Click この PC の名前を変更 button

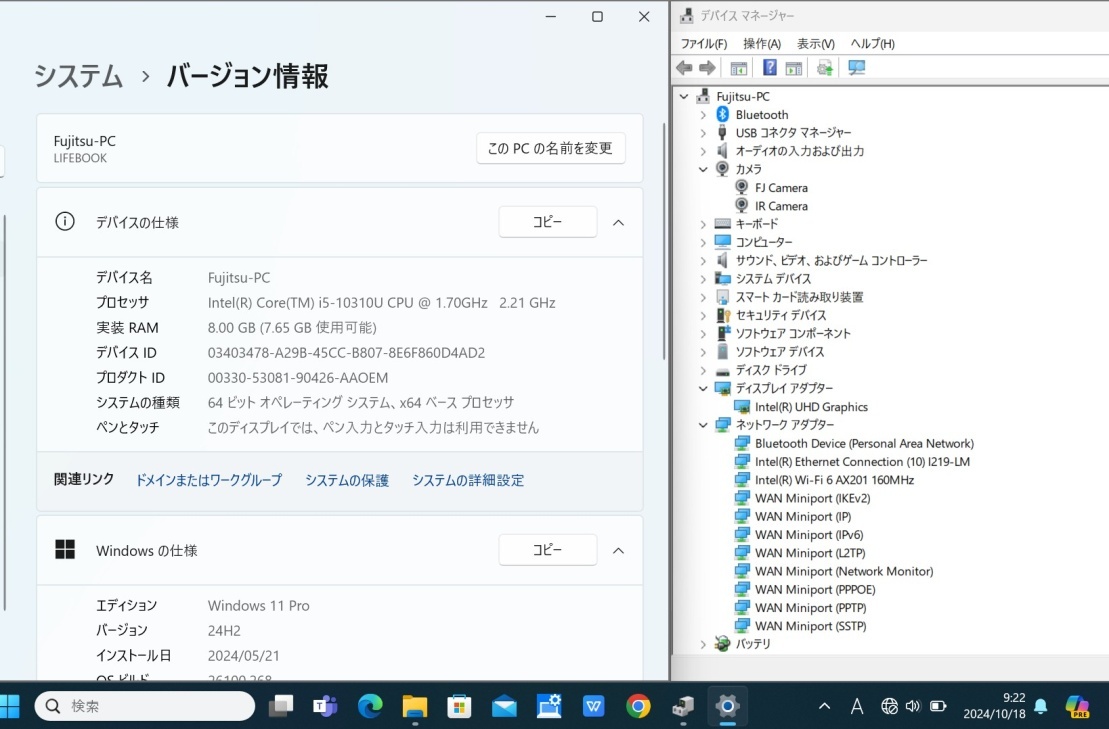(x=550, y=148)
